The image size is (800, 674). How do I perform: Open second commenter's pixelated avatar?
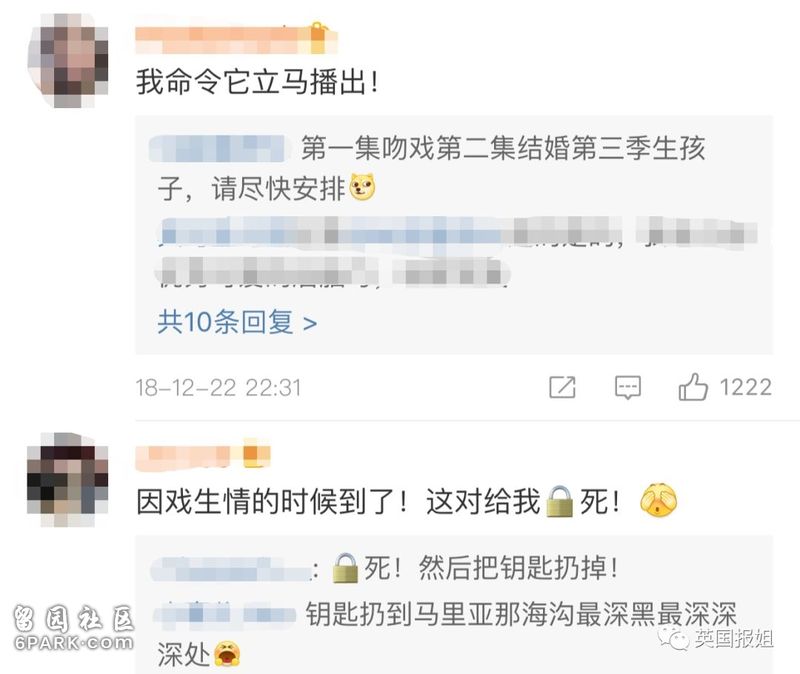67,480
